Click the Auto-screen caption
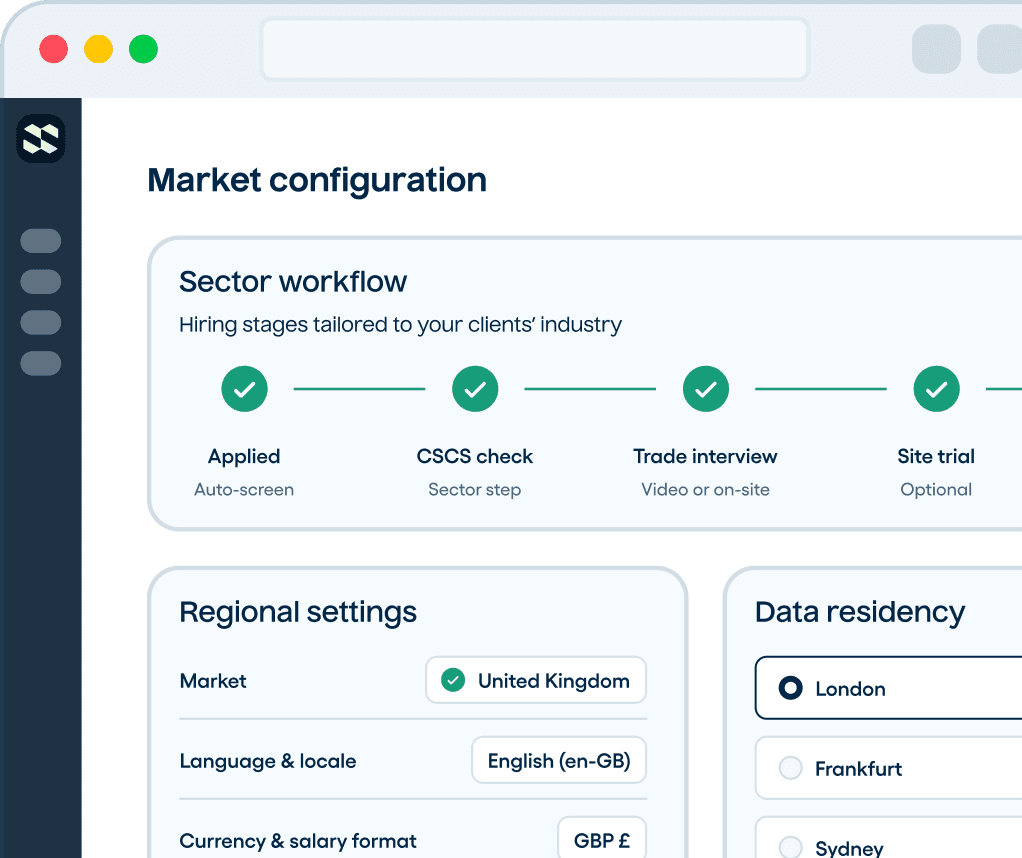This screenshot has width=1022, height=858. click(244, 490)
